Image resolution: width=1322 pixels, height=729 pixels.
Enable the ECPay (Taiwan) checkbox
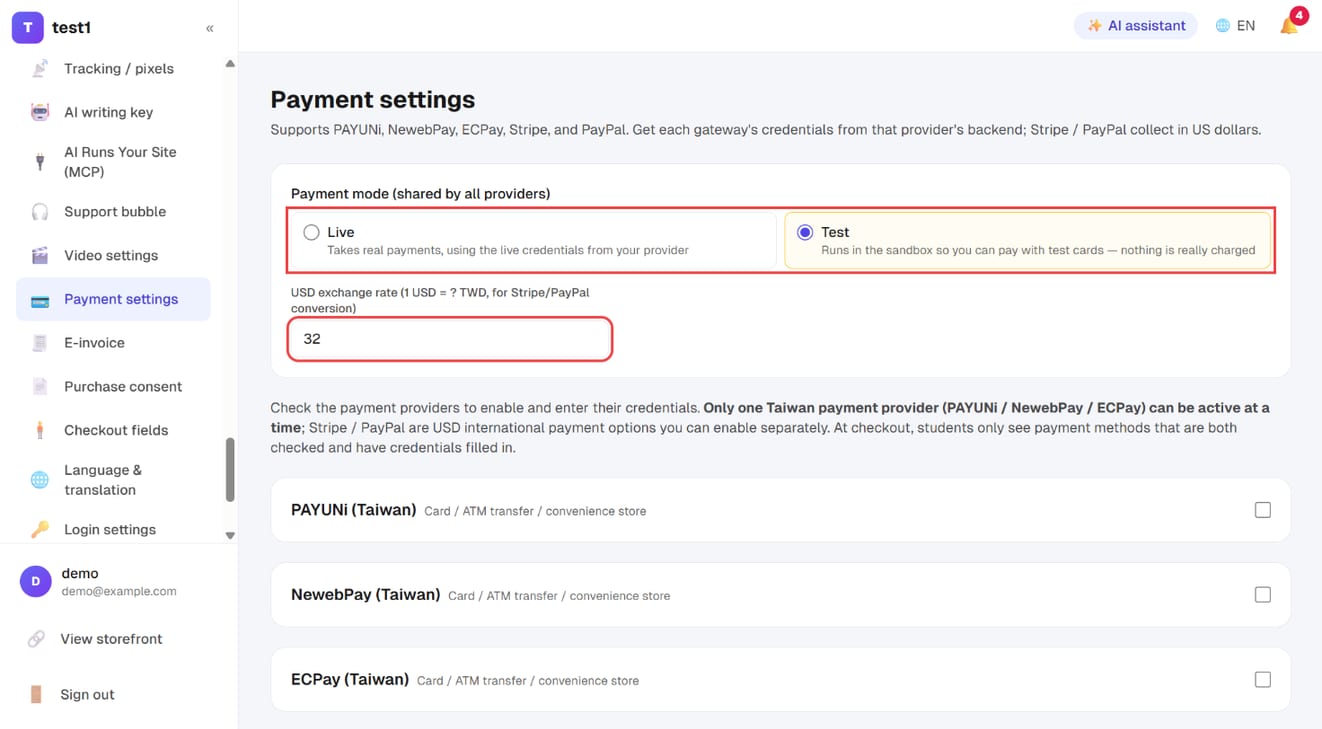[1263, 680]
